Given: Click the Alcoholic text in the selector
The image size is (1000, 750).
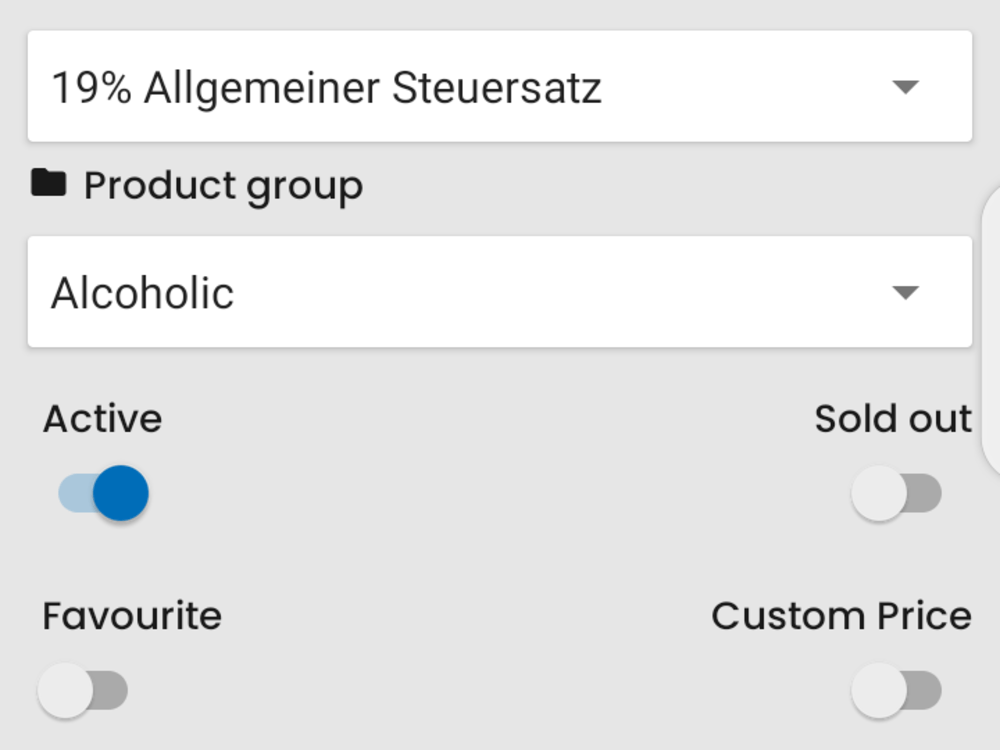Looking at the screenshot, I should click(143, 293).
